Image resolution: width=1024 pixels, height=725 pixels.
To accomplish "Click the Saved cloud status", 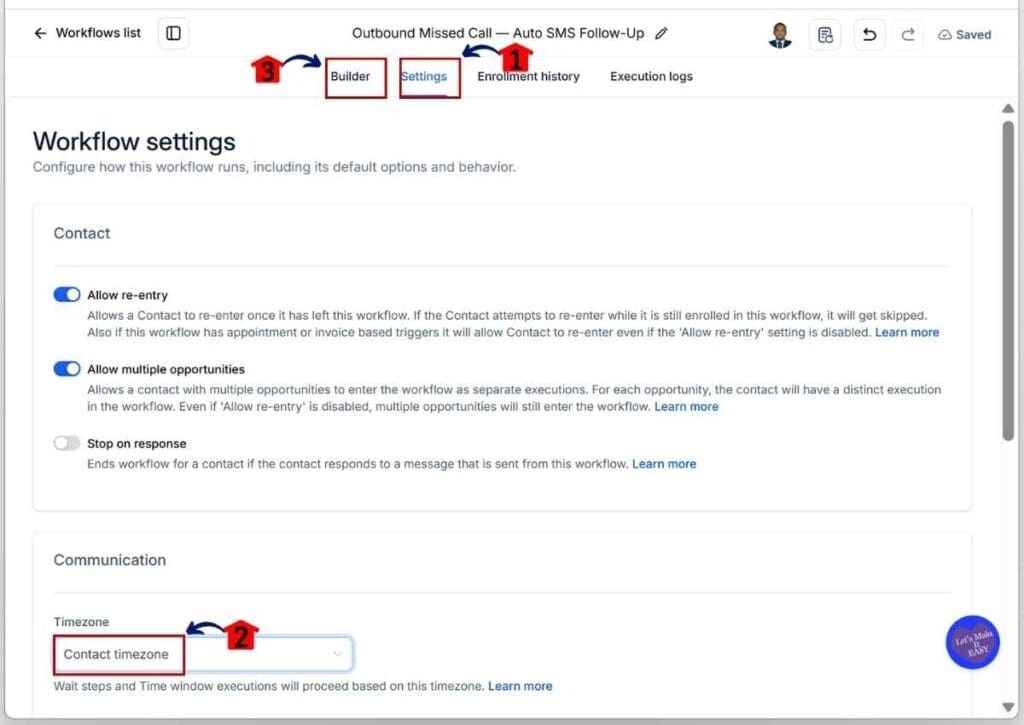I will click(965, 35).
